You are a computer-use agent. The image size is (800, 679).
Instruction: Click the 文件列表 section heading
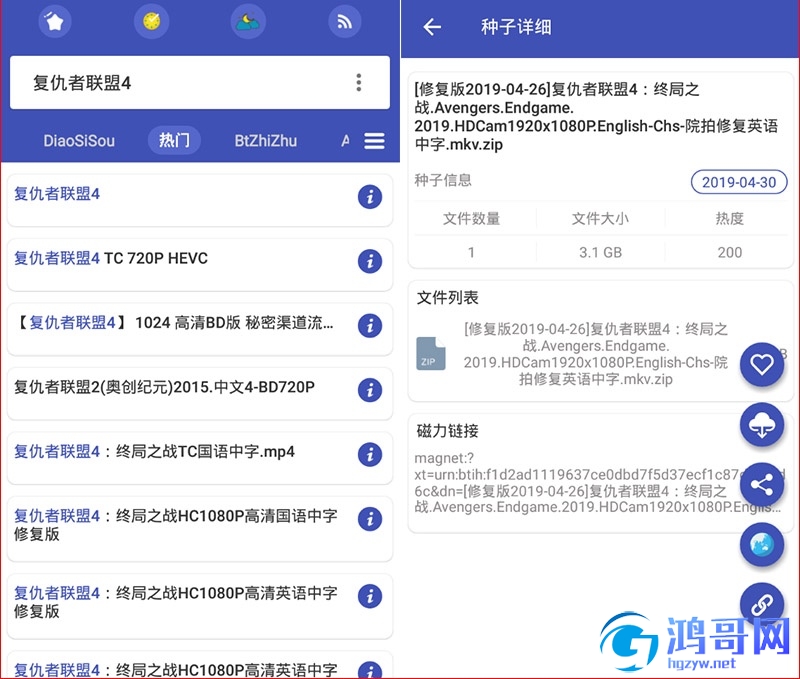(447, 297)
